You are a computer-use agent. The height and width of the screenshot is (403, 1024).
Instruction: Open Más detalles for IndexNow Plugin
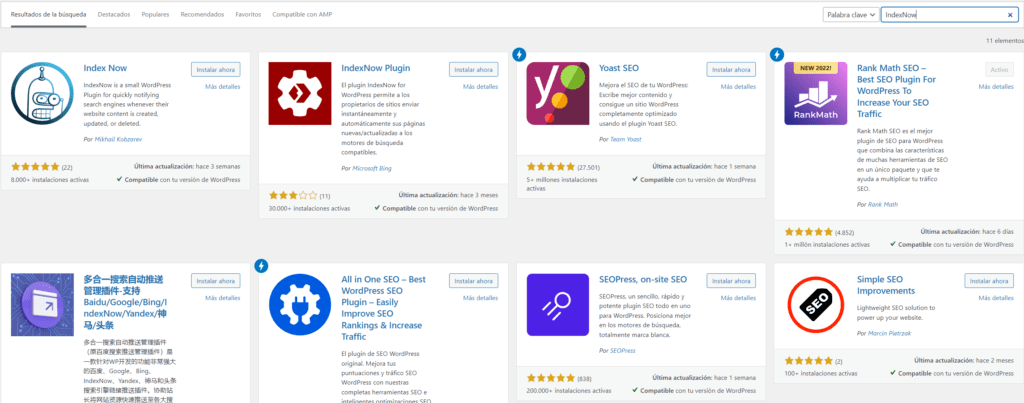[481, 86]
